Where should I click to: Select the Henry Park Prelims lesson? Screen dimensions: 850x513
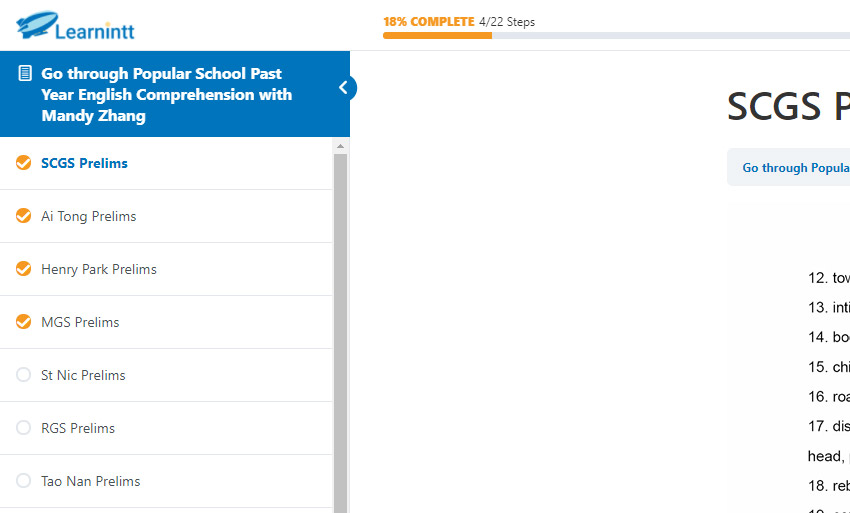point(166,270)
